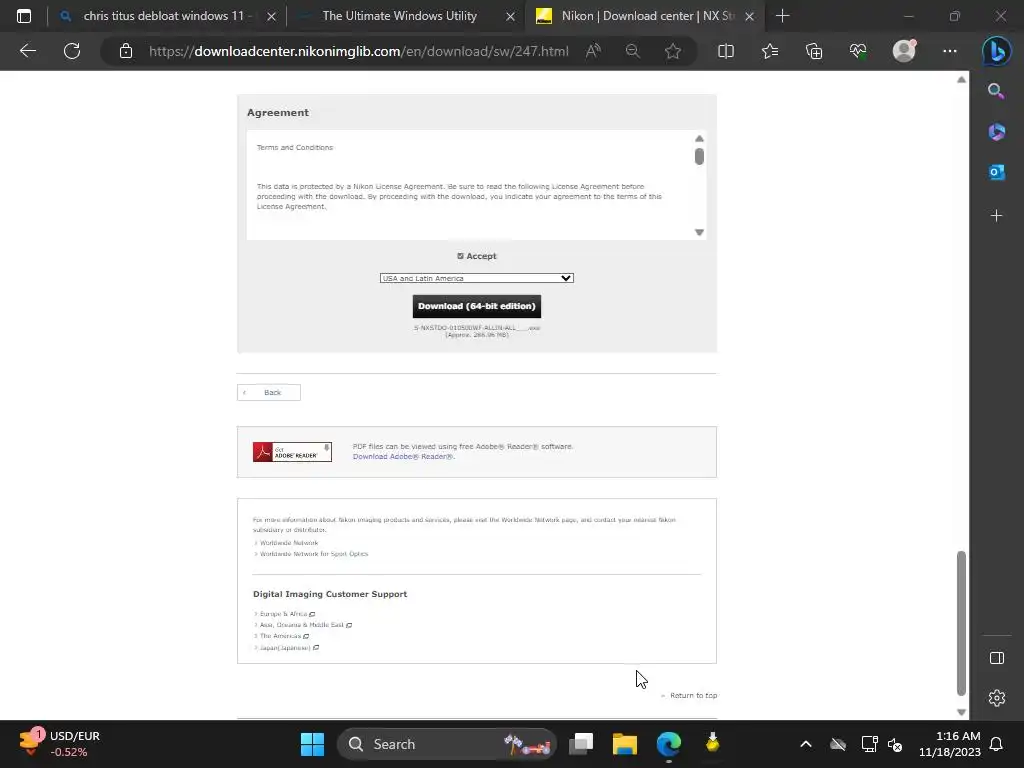
Task: Open Download Adobe Reader link
Action: pyautogui.click(x=403, y=456)
